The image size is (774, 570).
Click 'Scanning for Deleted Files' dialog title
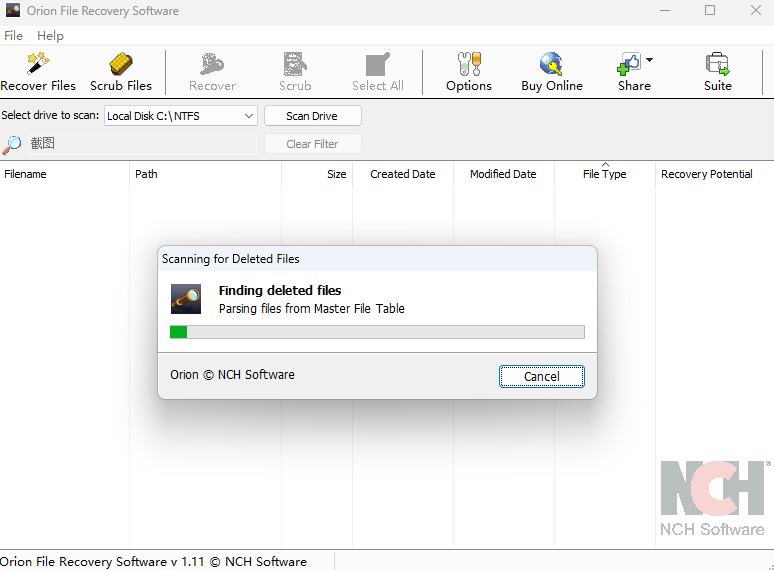click(231, 259)
